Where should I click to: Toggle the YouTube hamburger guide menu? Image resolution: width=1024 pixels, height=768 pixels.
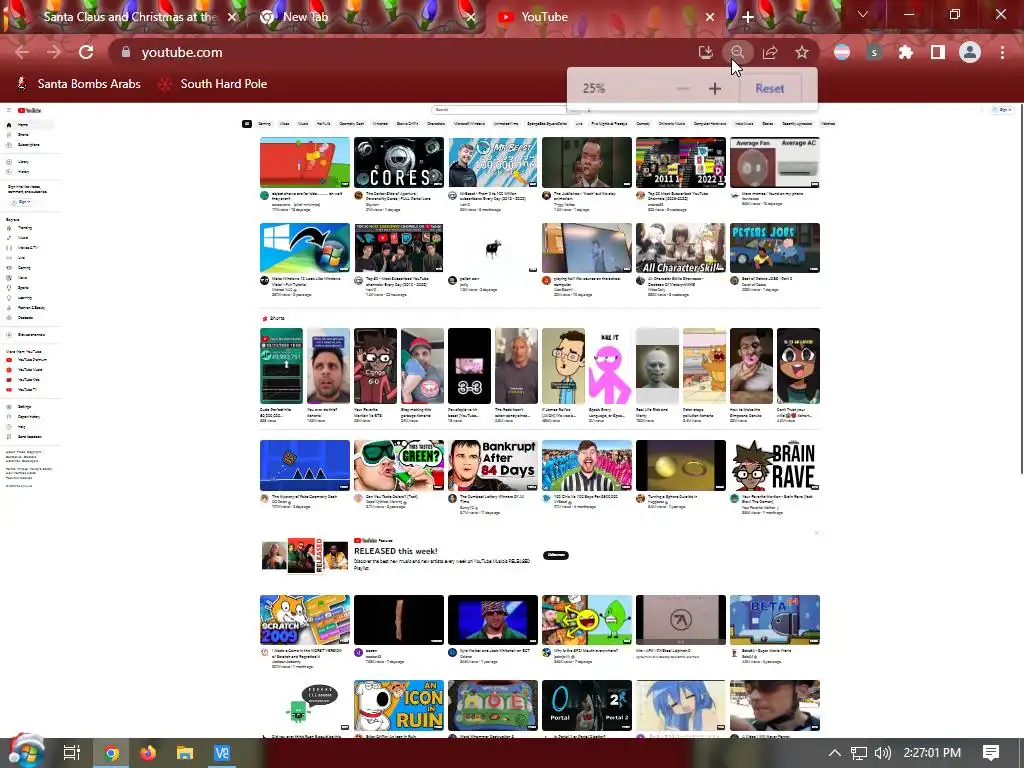pos(8,110)
